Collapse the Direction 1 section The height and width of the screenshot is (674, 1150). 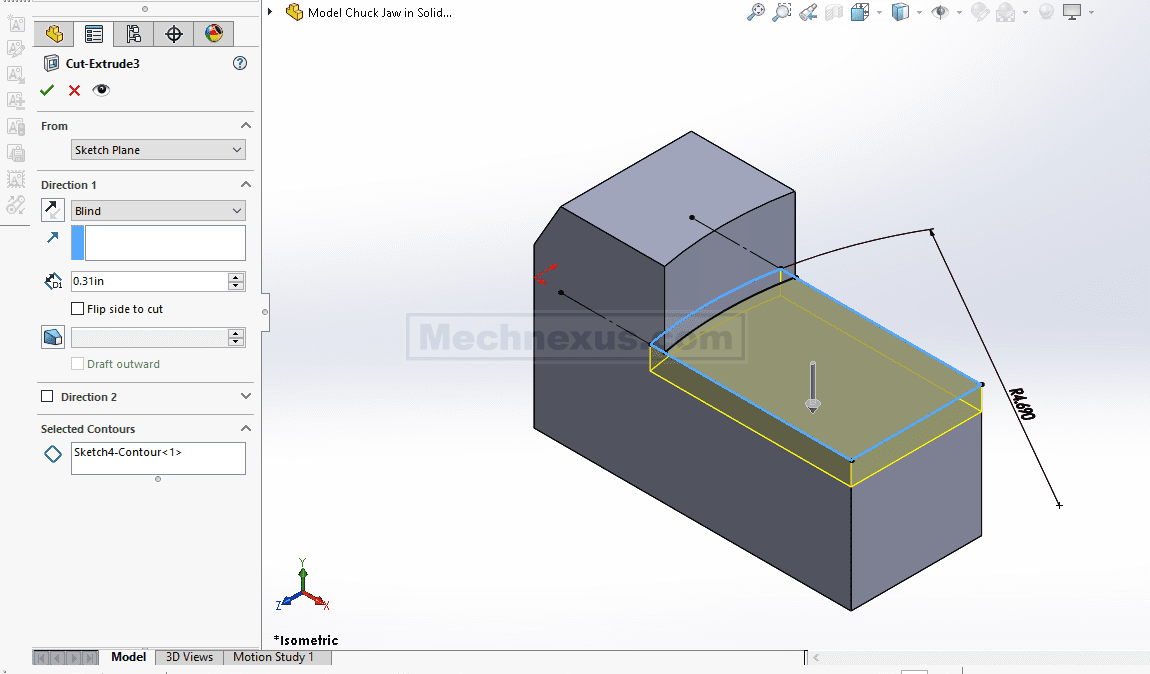[x=246, y=184]
